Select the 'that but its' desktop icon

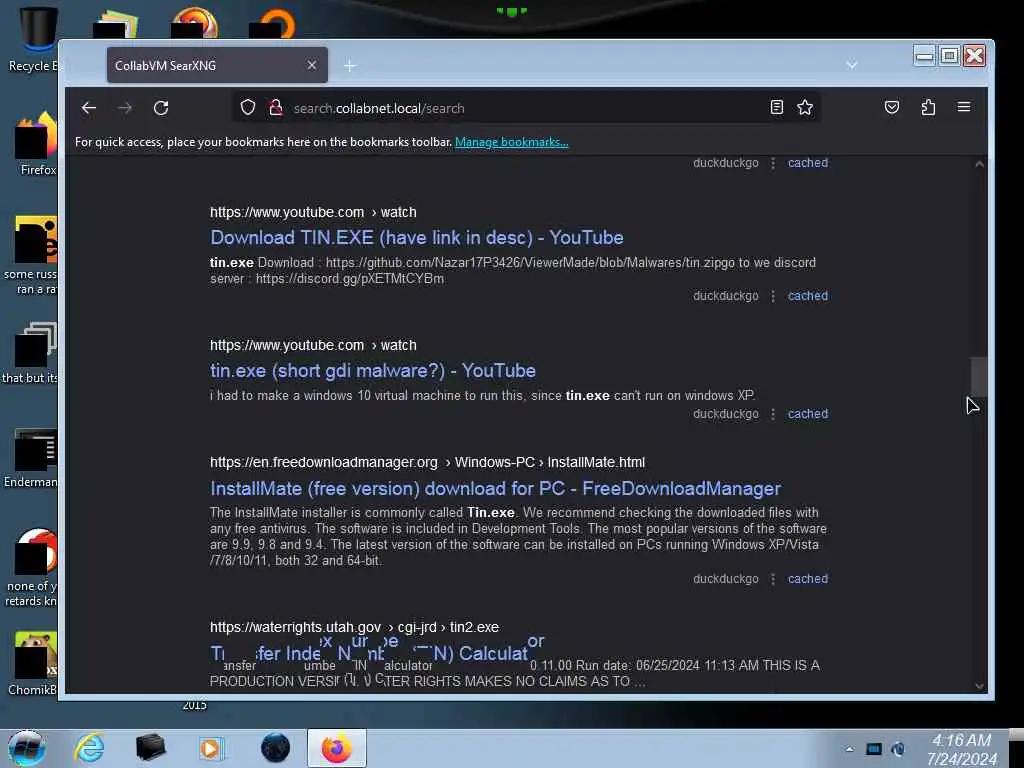tap(30, 353)
